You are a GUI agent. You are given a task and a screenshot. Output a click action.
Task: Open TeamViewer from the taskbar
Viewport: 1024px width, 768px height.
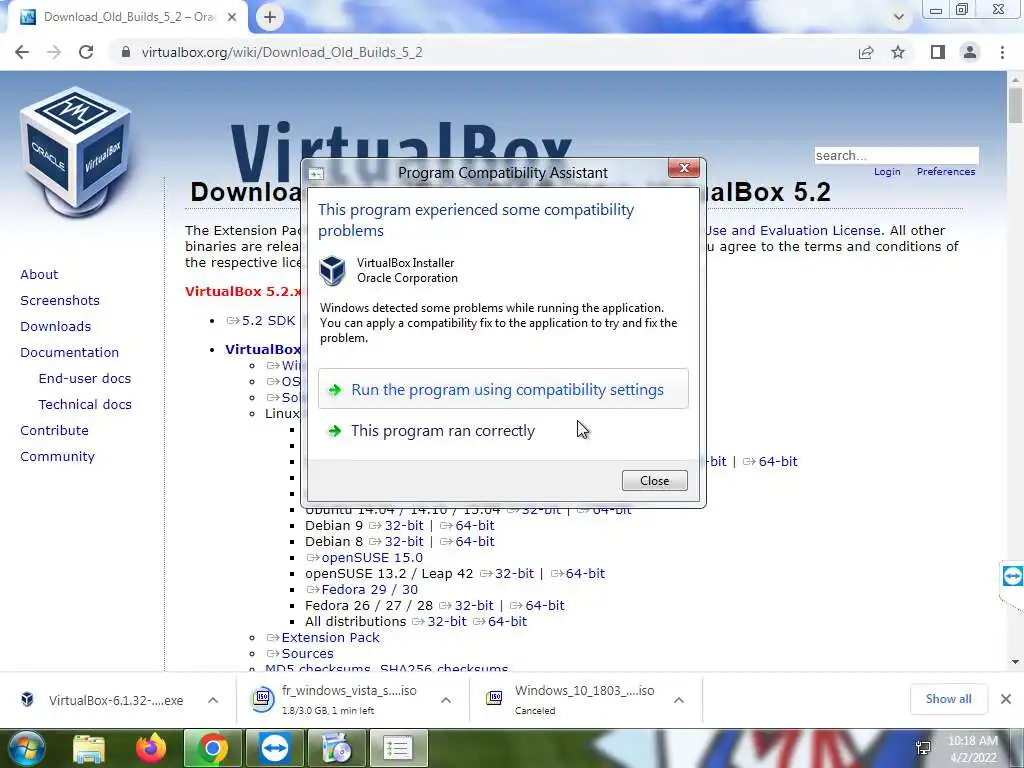tap(274, 748)
